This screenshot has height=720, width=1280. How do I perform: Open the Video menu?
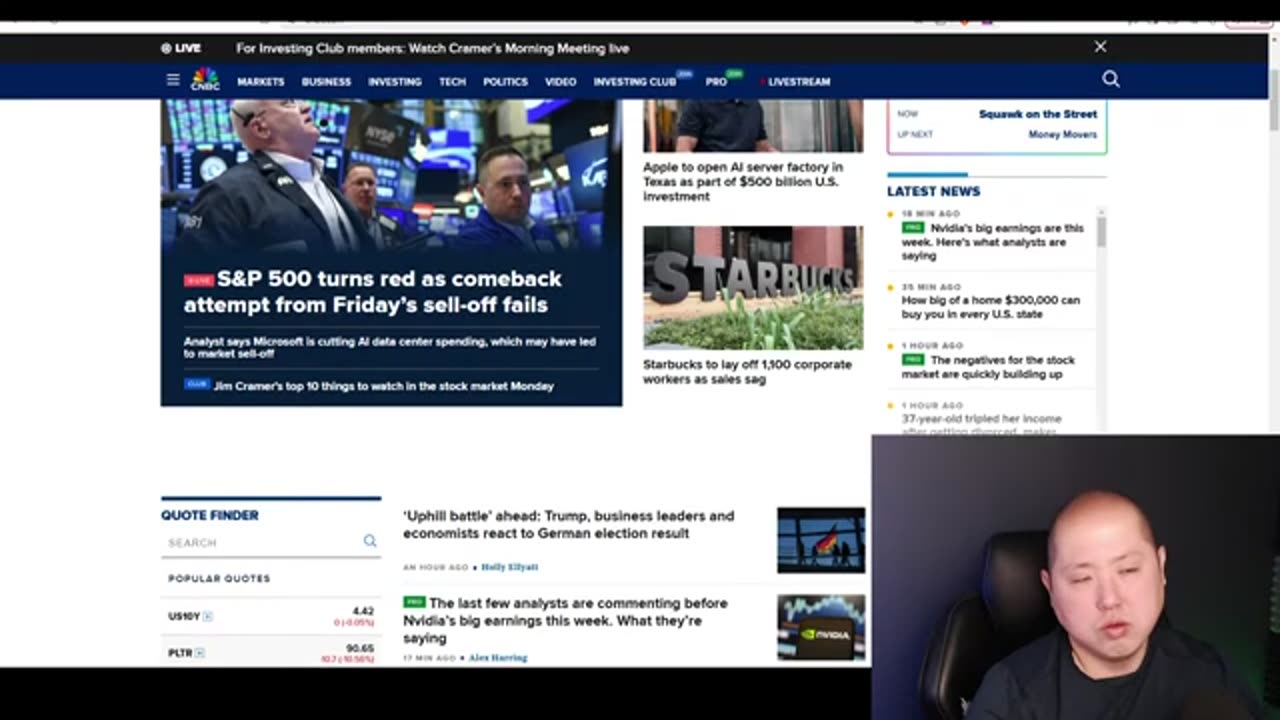click(x=560, y=82)
